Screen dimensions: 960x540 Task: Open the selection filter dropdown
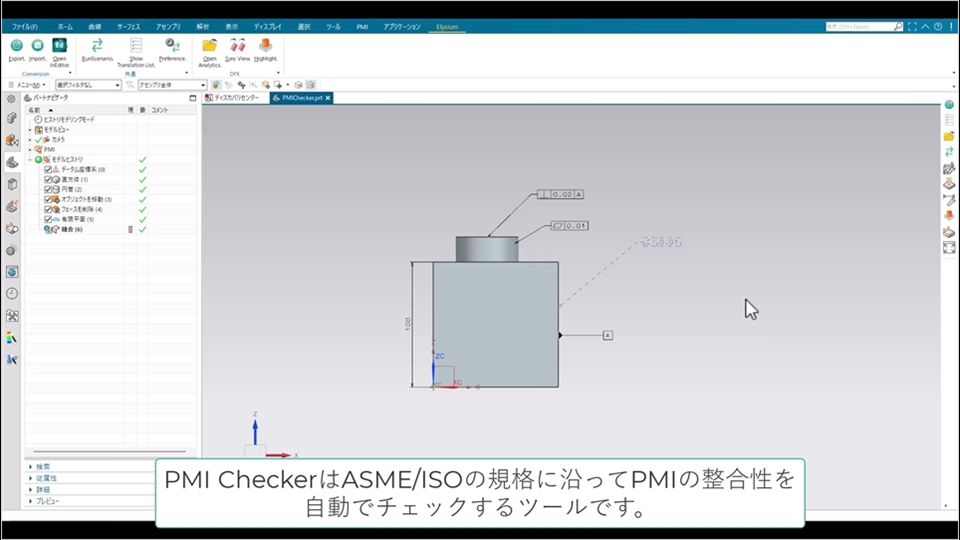88,85
